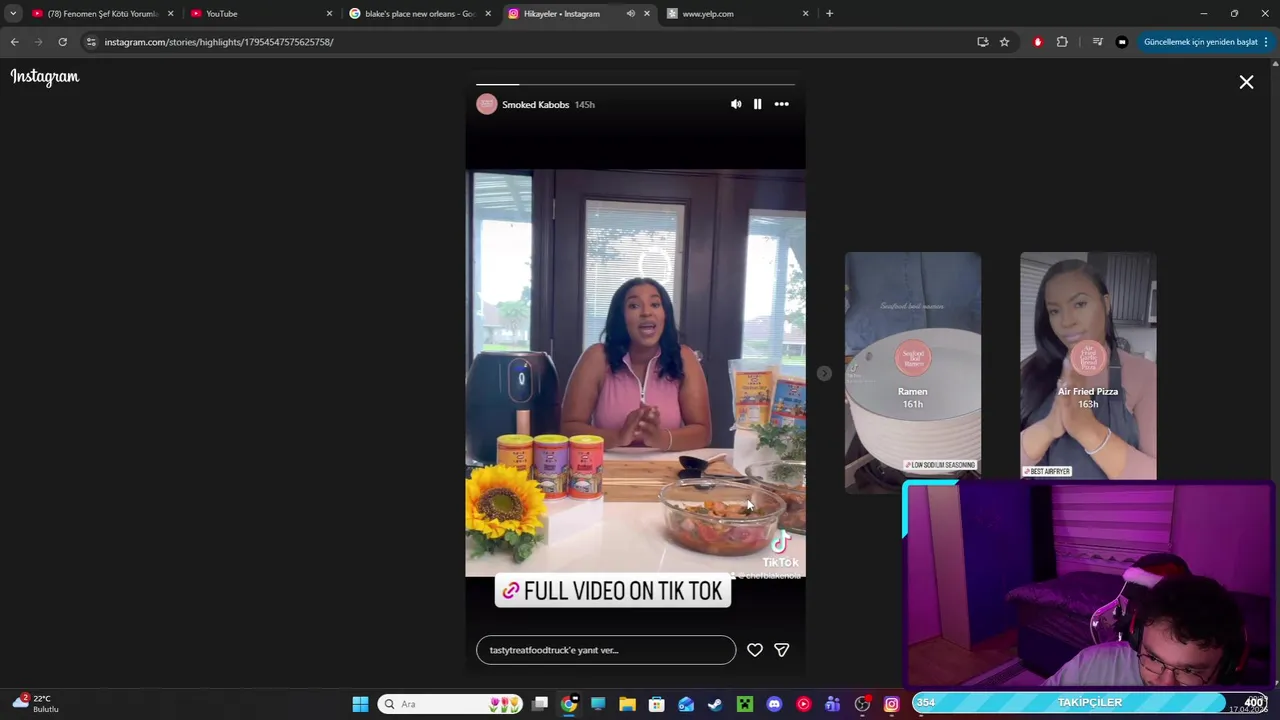Open the Outlook mail taskbar icon

click(x=686, y=704)
